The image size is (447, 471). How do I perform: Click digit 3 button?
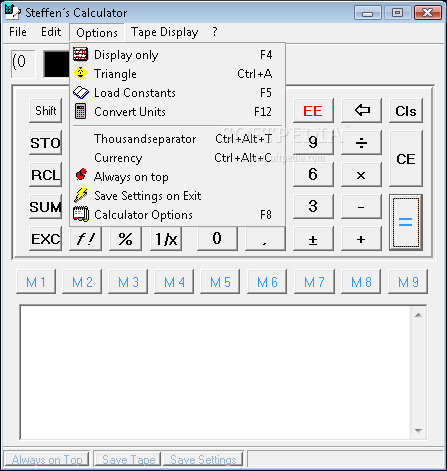[313, 207]
